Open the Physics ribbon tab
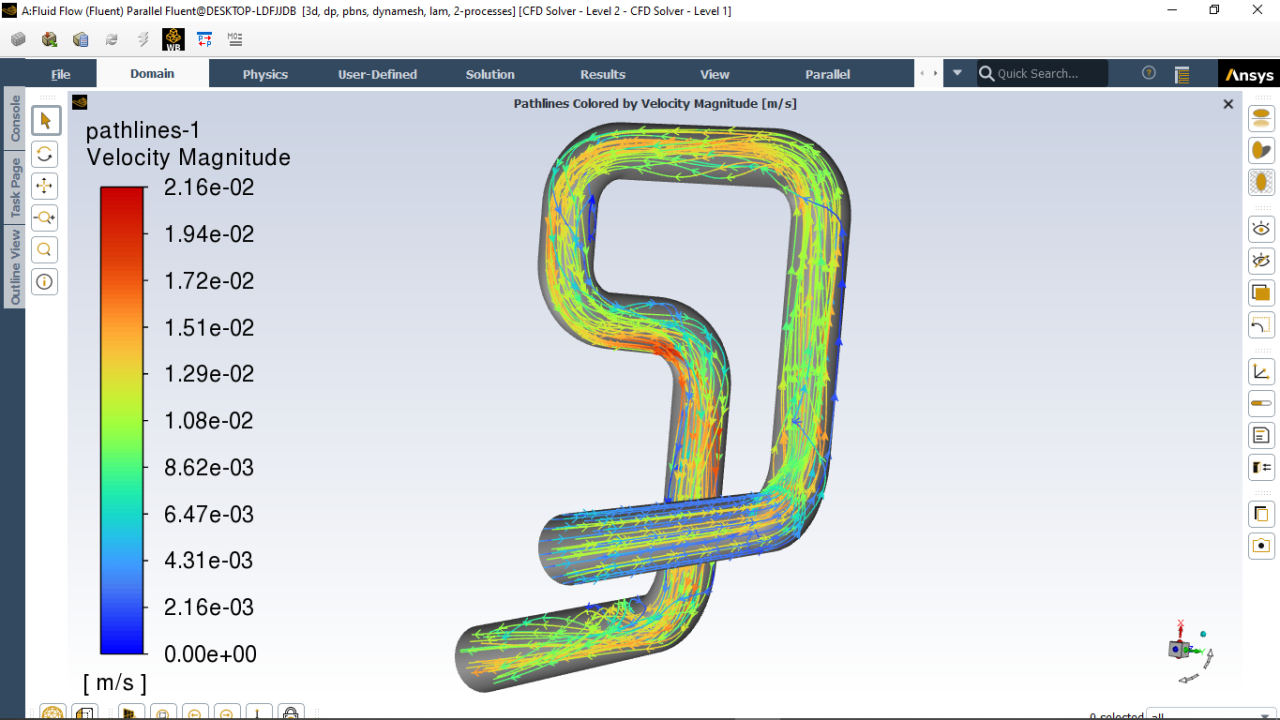 pos(265,73)
